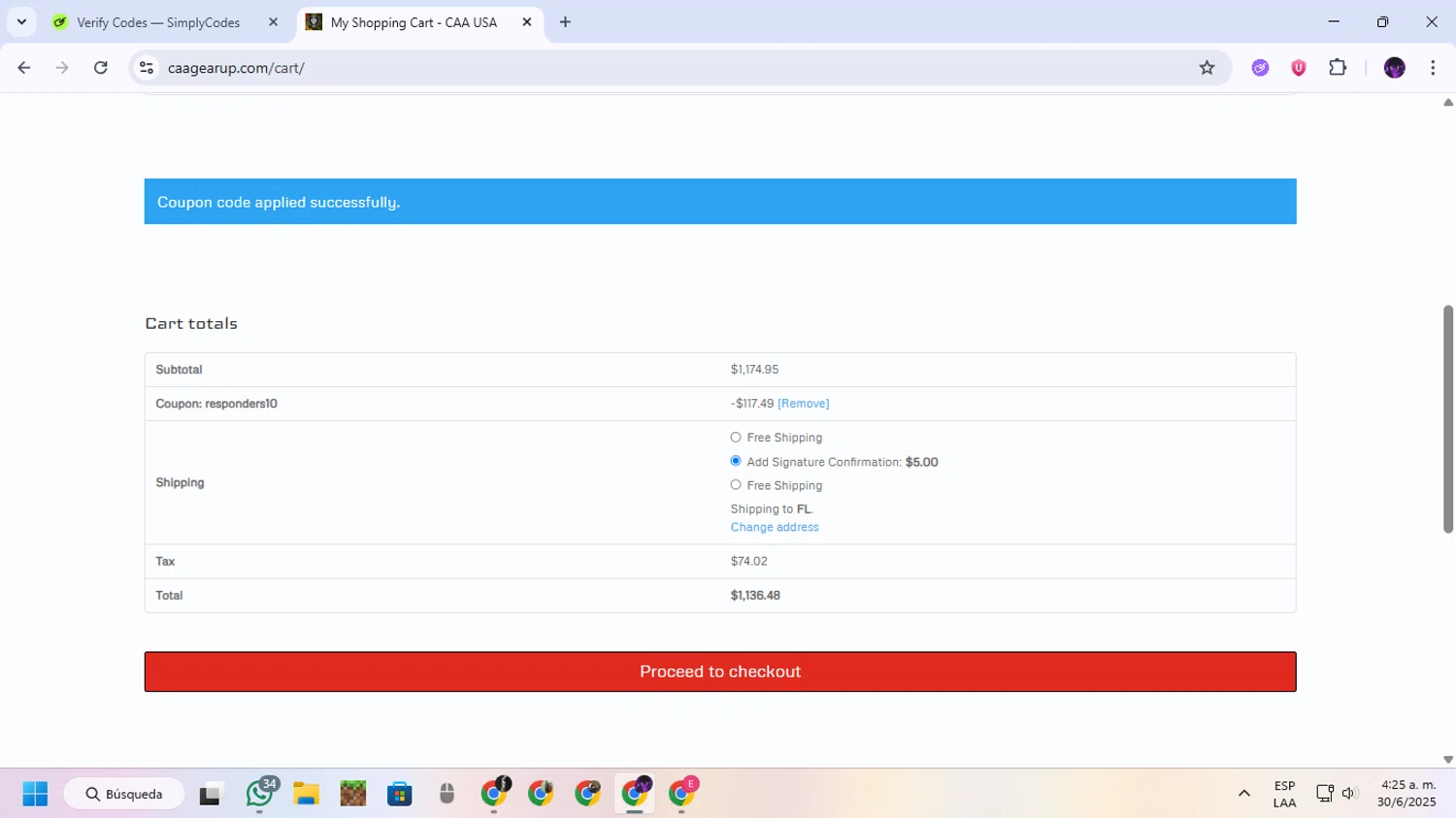Click the scrollbar down arrow

pyautogui.click(x=1448, y=760)
